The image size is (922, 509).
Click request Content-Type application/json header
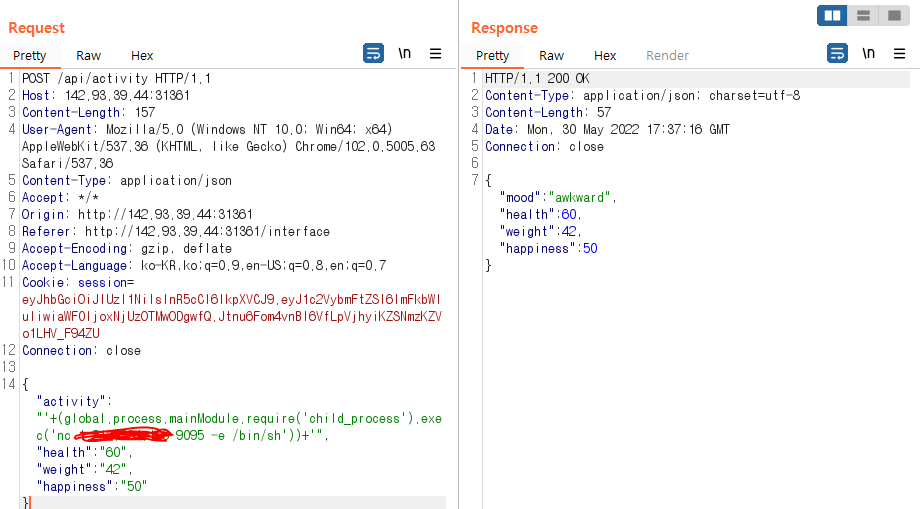click(x=127, y=180)
